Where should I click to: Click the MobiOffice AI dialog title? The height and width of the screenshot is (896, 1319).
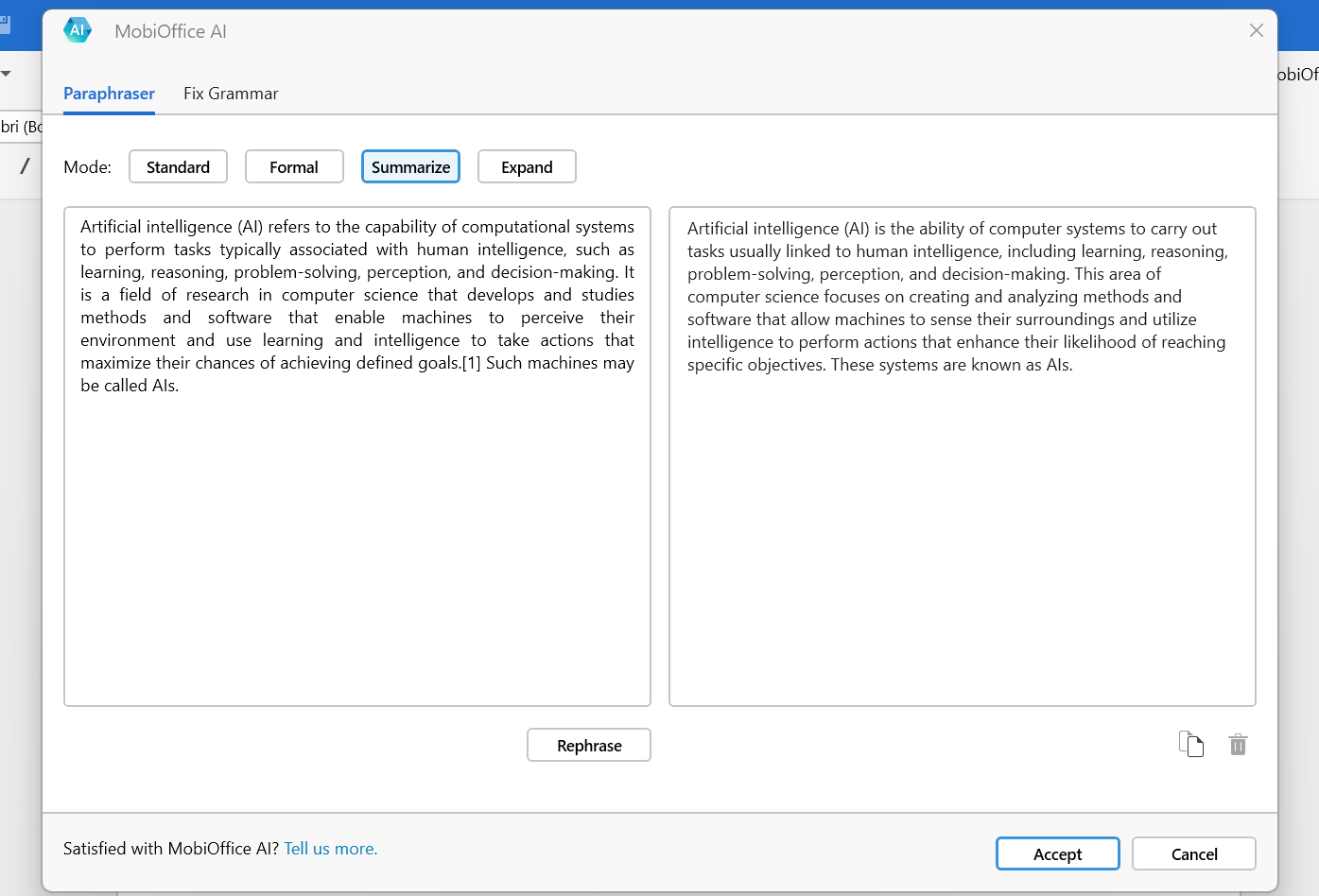tap(170, 31)
